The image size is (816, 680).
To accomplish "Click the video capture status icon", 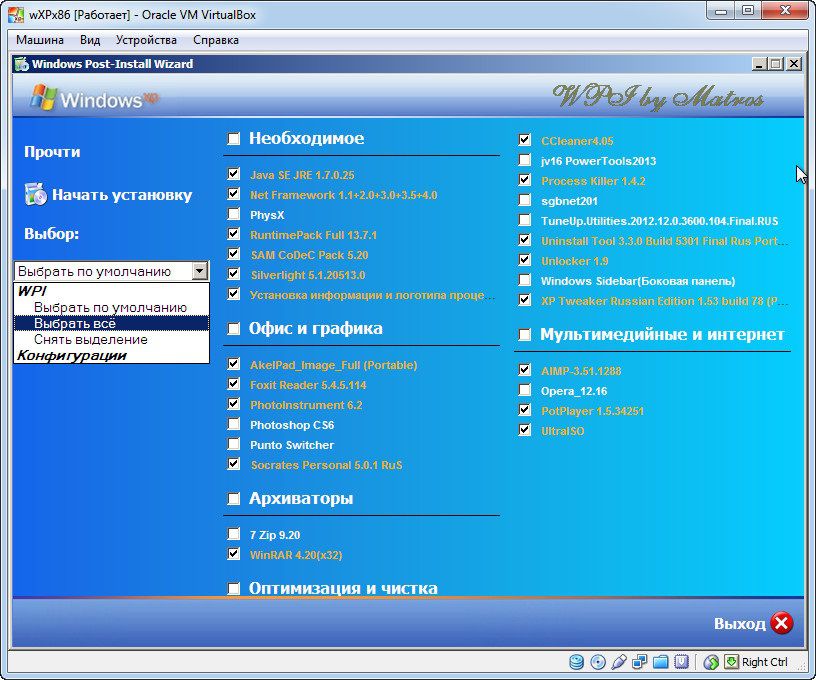I will tap(681, 662).
